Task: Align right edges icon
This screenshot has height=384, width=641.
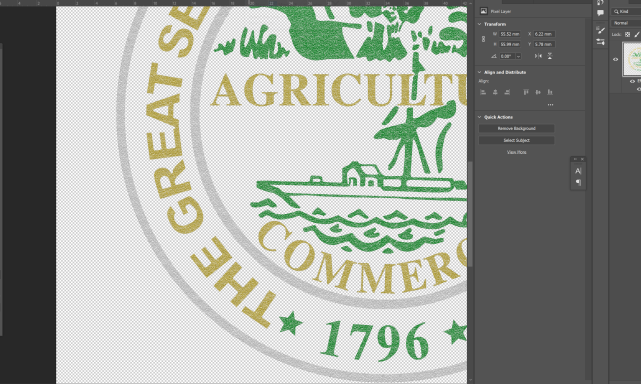Action: (x=507, y=92)
